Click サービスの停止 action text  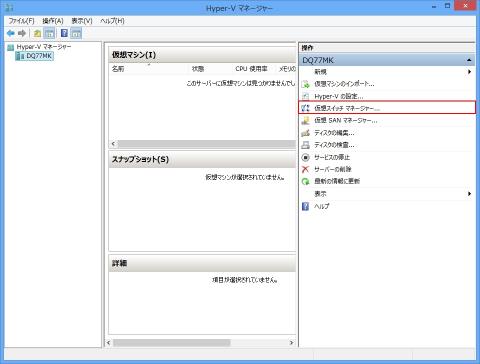332,157
